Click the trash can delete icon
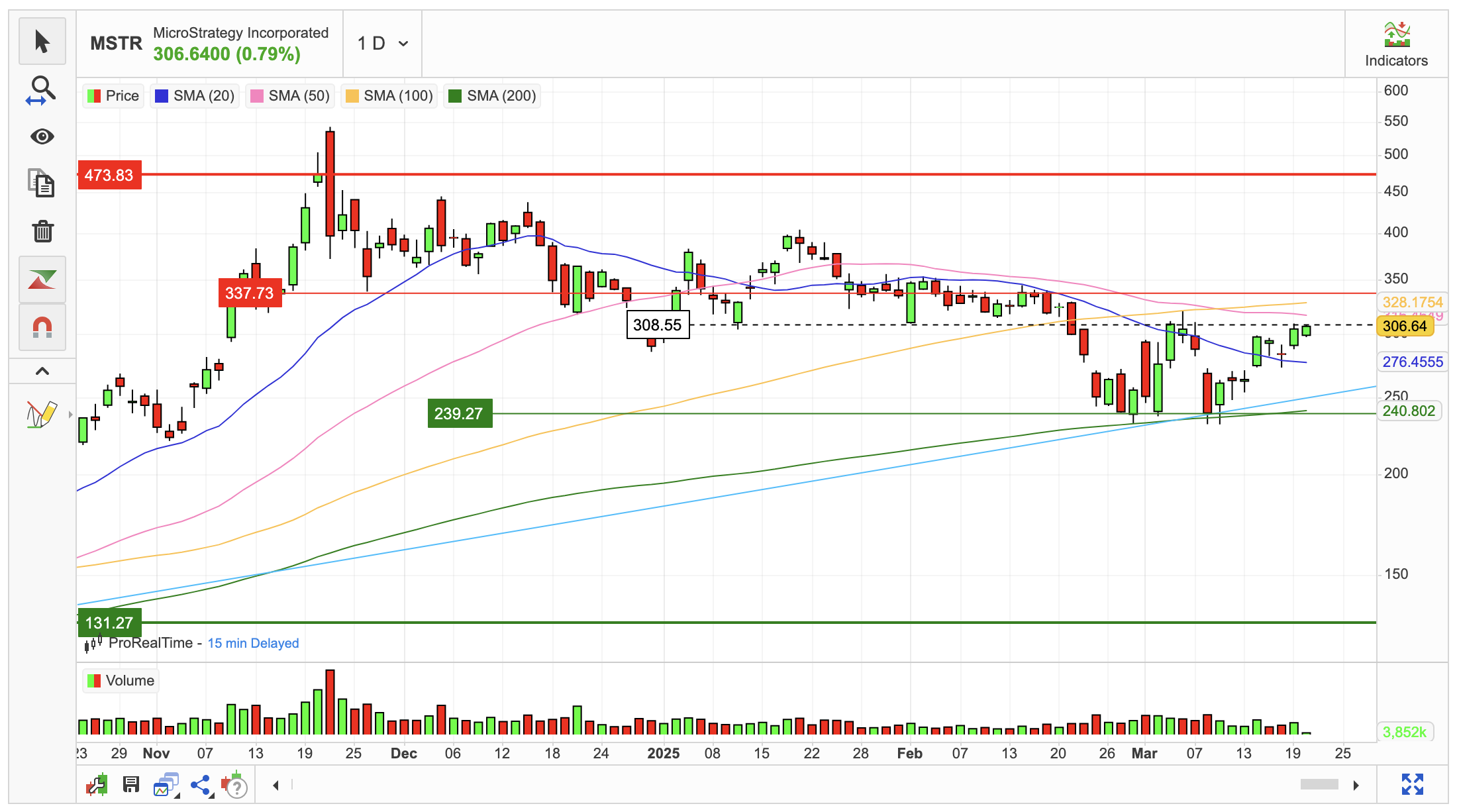This screenshot has height=812, width=1457. [x=42, y=231]
